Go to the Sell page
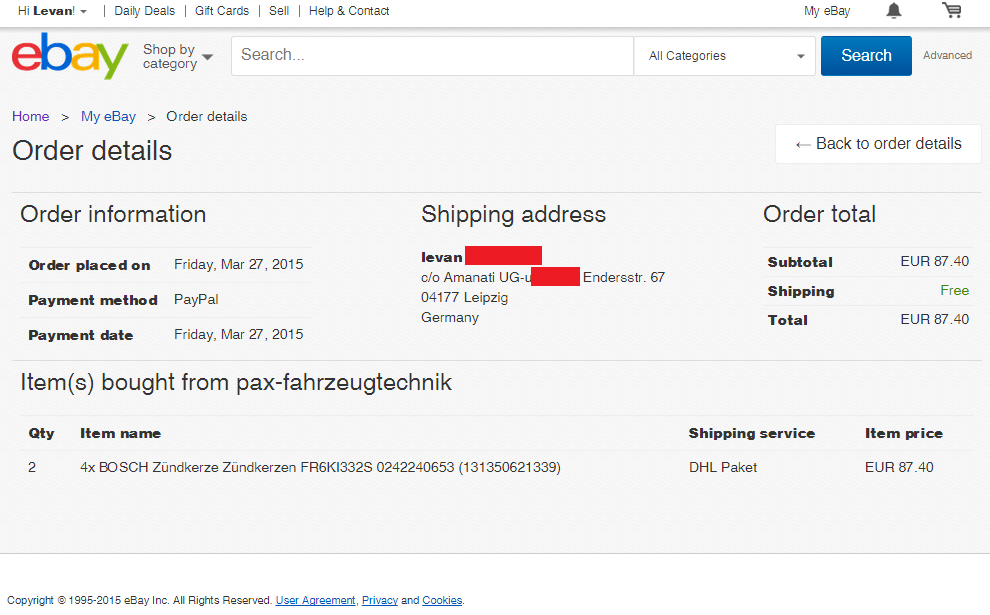 pos(279,11)
